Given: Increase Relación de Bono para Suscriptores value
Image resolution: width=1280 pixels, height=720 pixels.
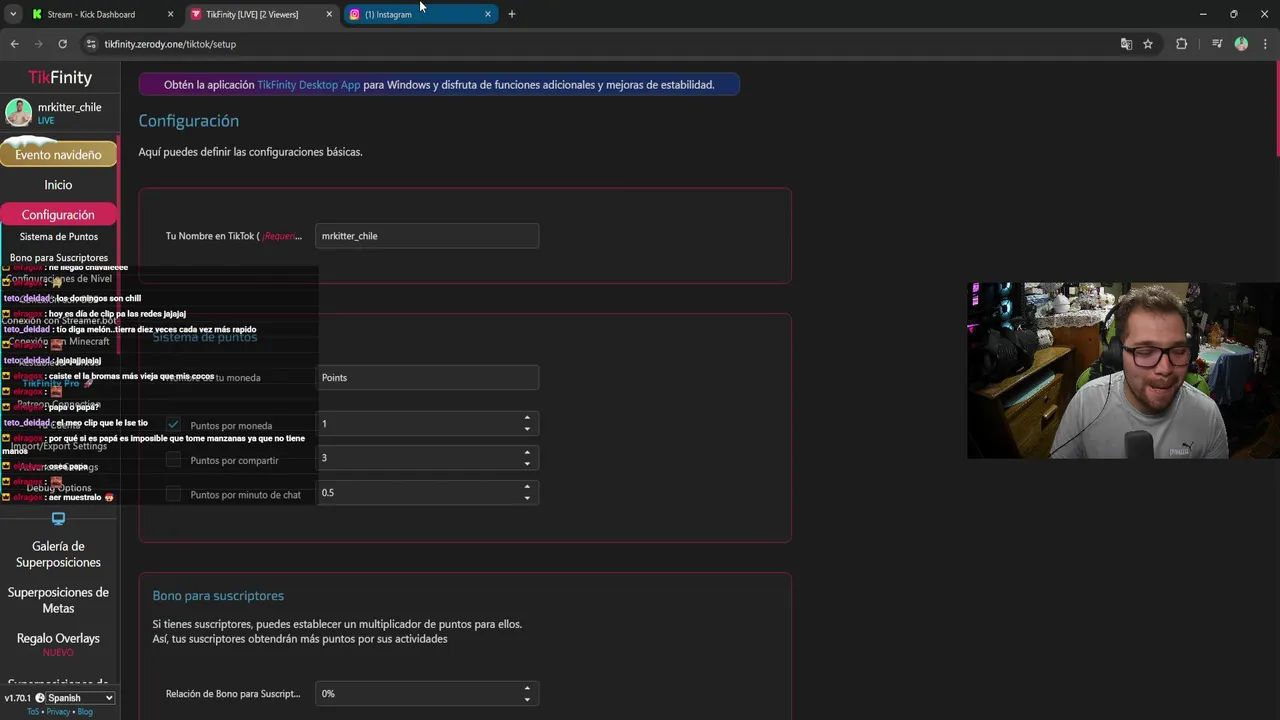Looking at the screenshot, I should 527,688.
